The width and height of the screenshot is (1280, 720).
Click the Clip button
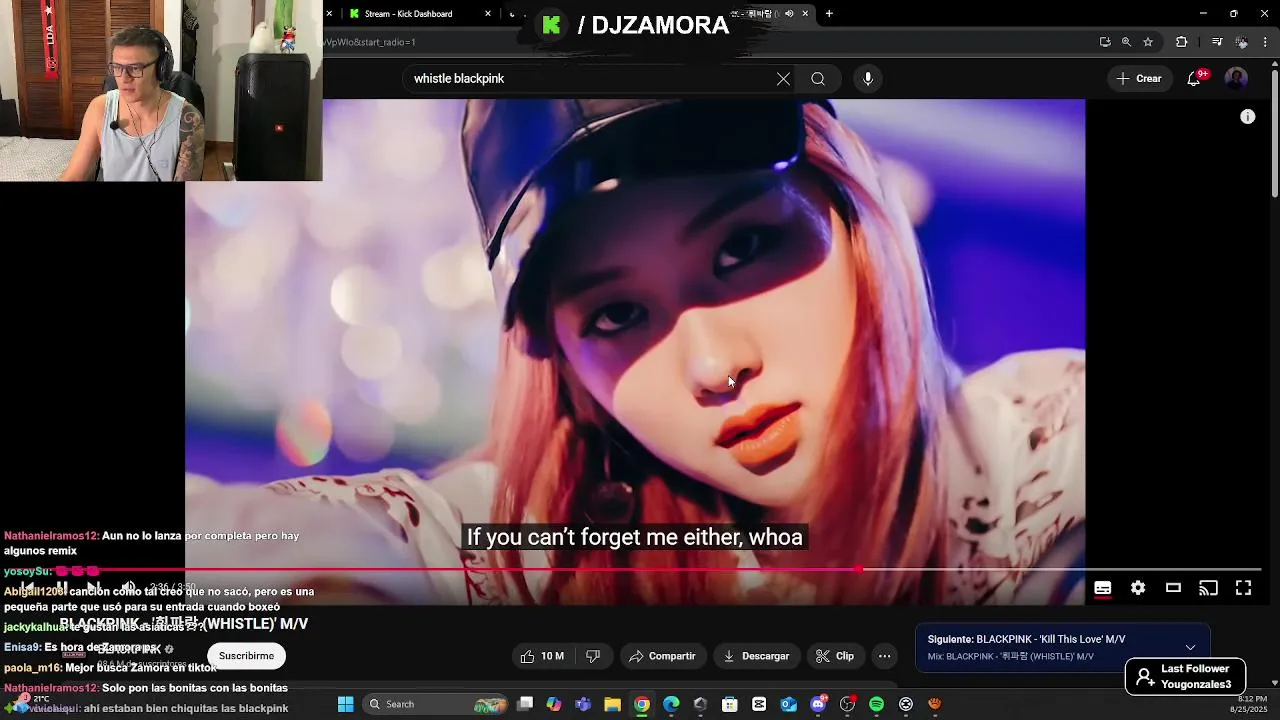tap(834, 656)
